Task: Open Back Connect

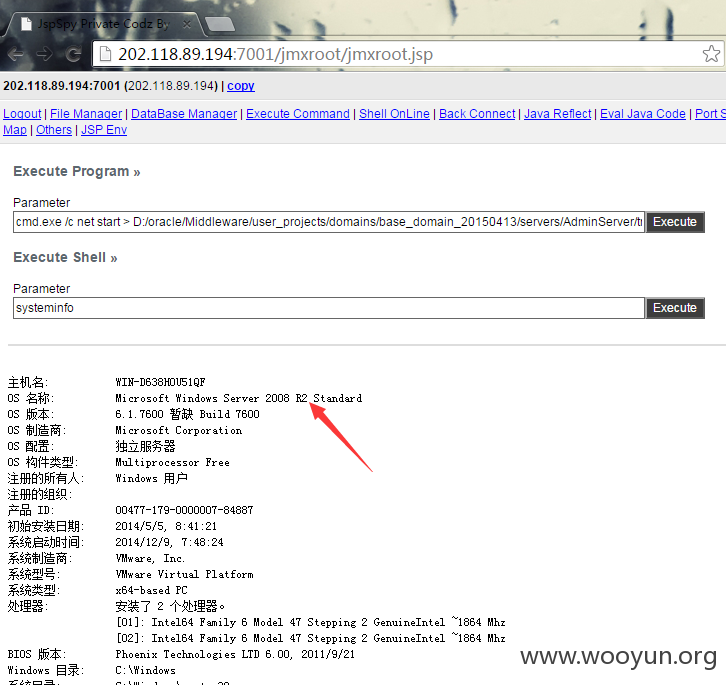Action: [x=477, y=113]
